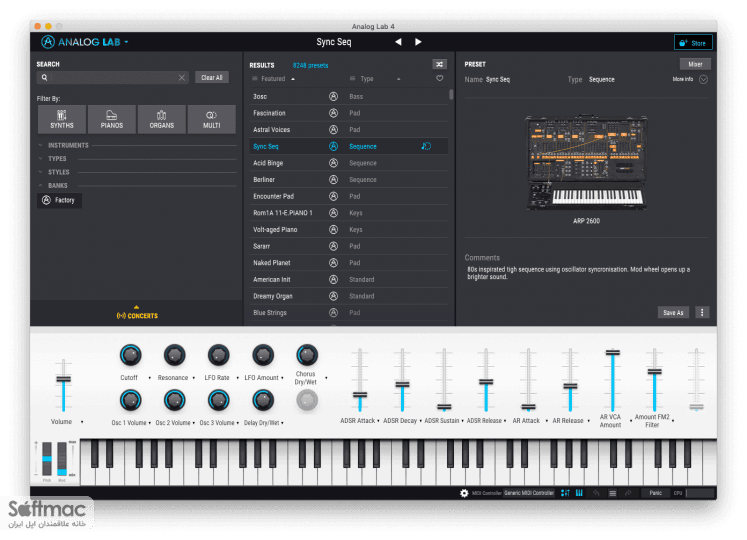
Task: Toggle the keyboard view icon
Action: point(579,493)
